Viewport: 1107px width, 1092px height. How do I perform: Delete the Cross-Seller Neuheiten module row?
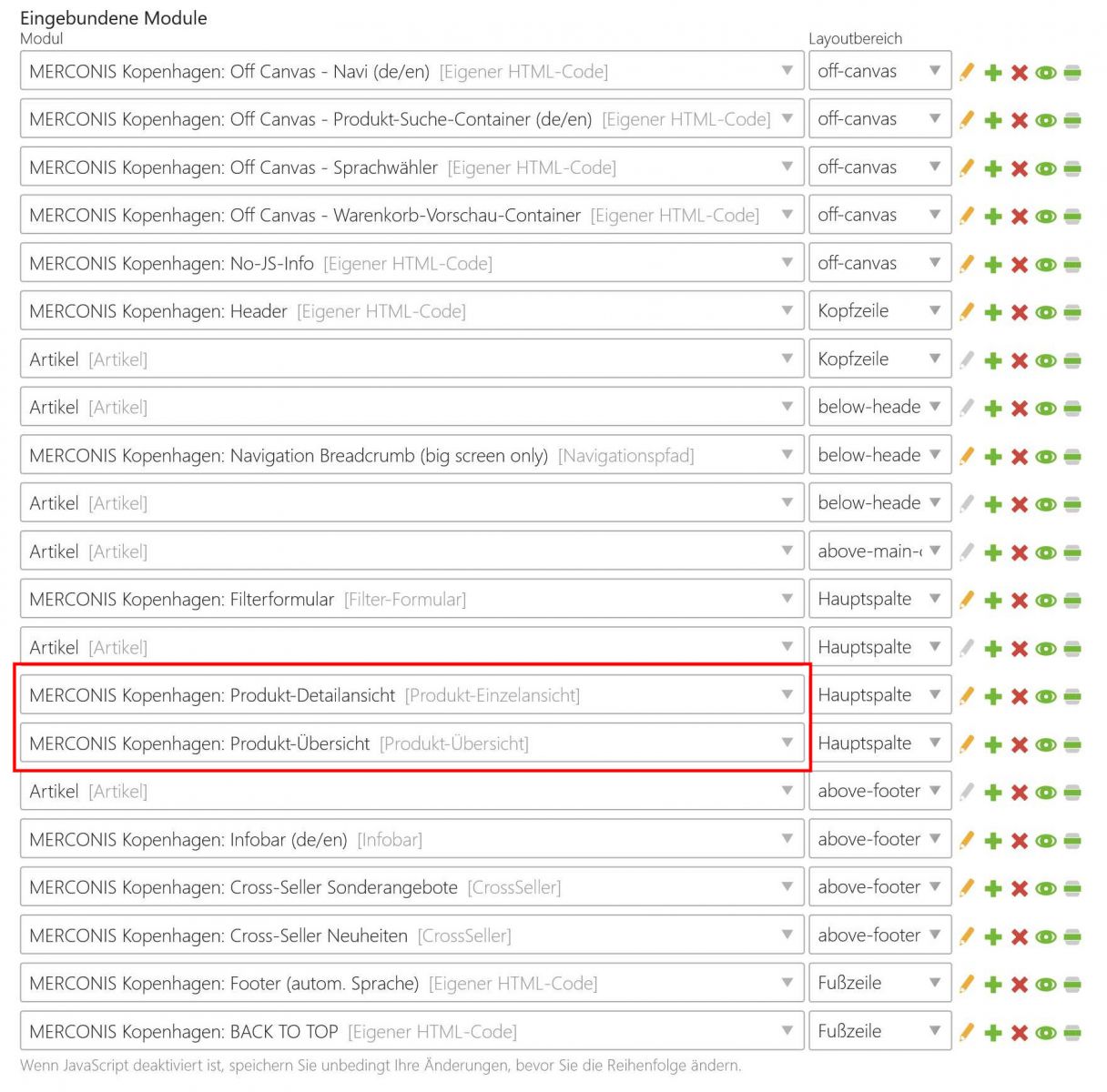1020,937
